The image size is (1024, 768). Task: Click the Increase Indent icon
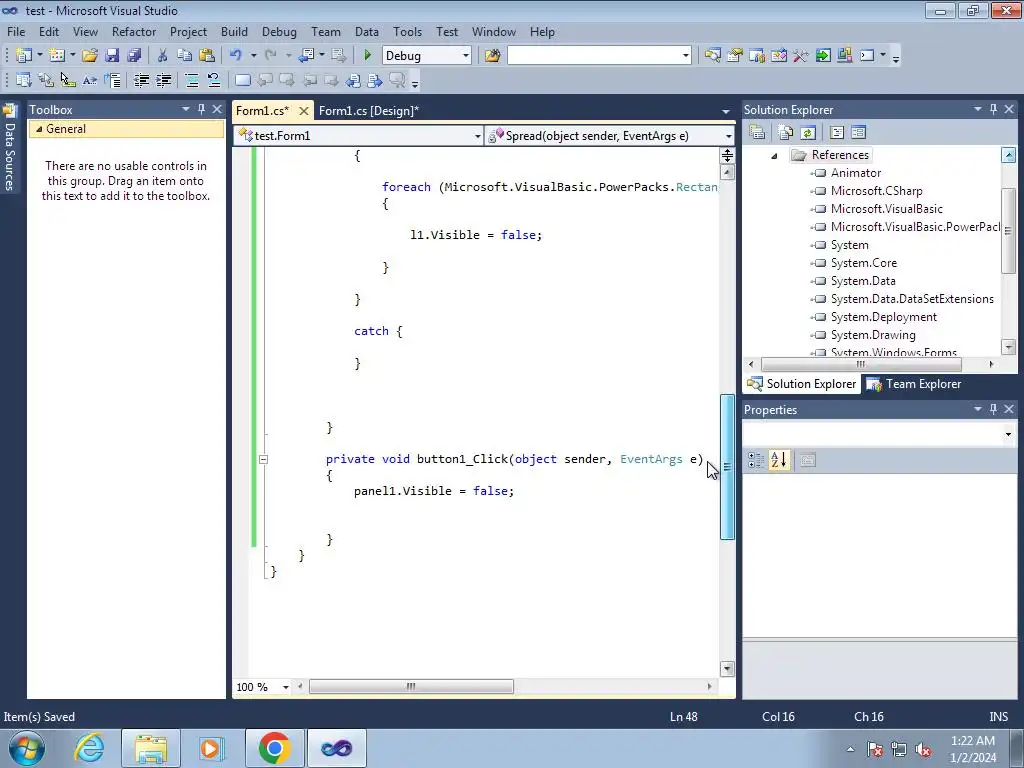[x=163, y=80]
